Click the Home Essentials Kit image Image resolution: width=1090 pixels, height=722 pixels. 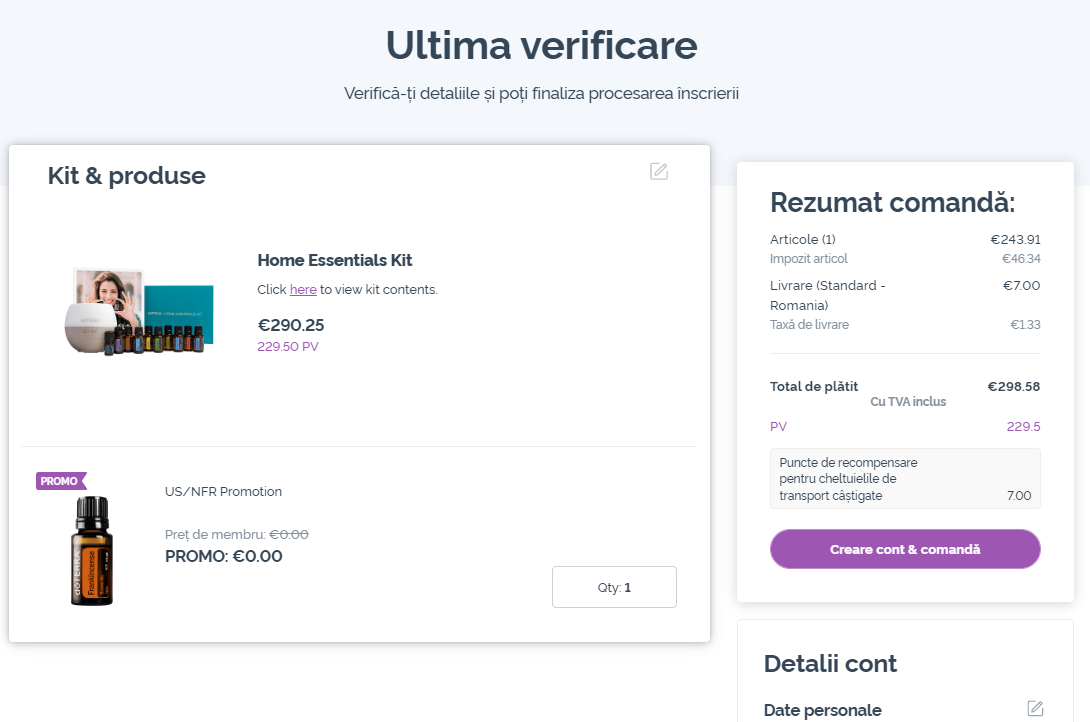[x=138, y=312]
